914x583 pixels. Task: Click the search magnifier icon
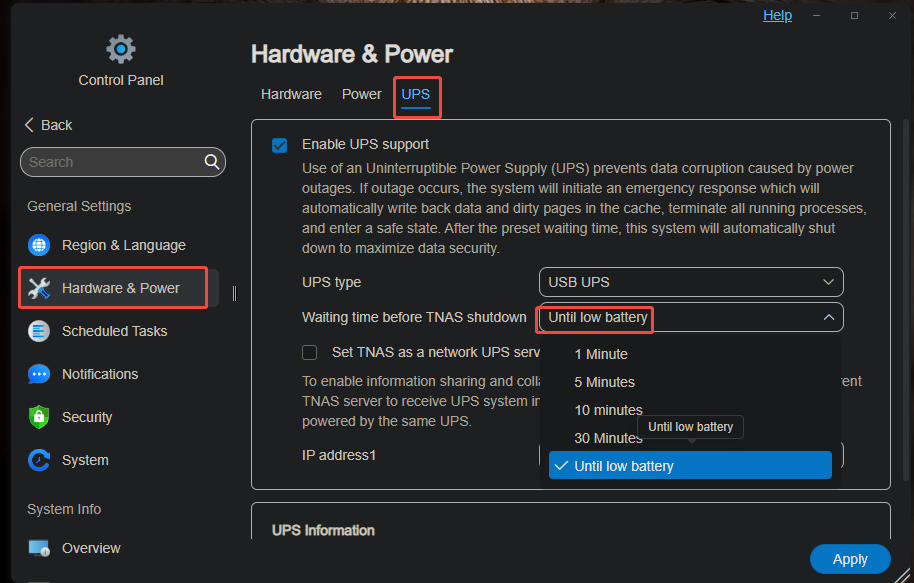coord(212,161)
